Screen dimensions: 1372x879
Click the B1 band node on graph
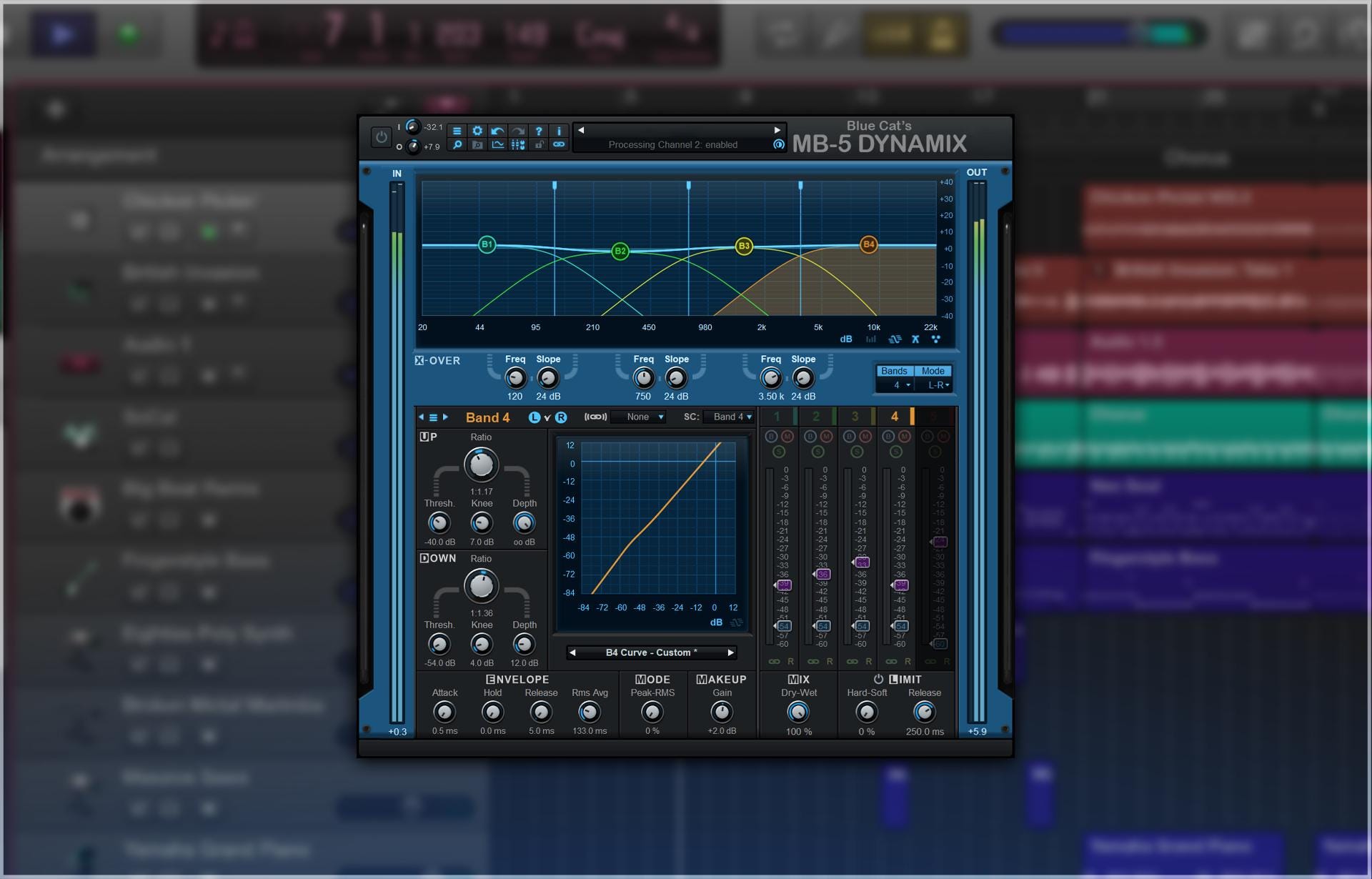coord(487,244)
